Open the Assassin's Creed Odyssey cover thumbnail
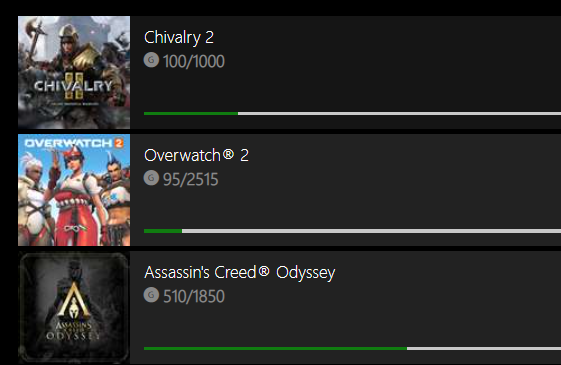Image resolution: width=561 pixels, height=365 pixels. (x=74, y=308)
